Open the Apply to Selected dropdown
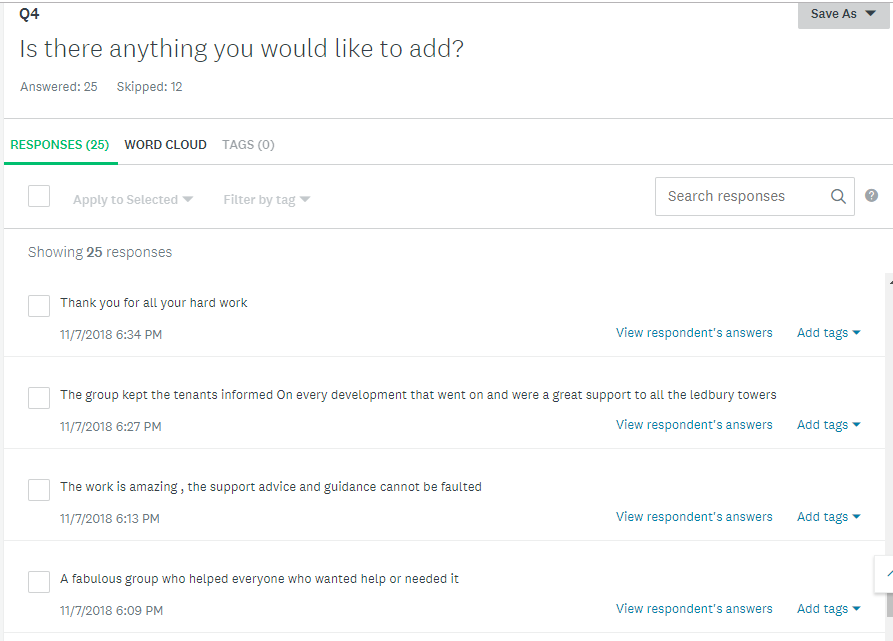 (133, 200)
